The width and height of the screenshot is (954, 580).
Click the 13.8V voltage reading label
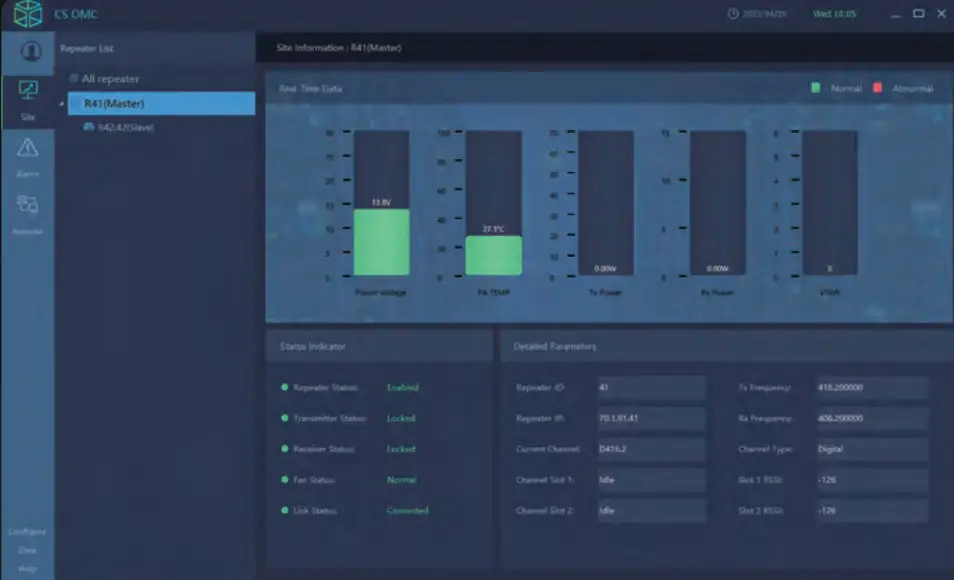(x=381, y=202)
